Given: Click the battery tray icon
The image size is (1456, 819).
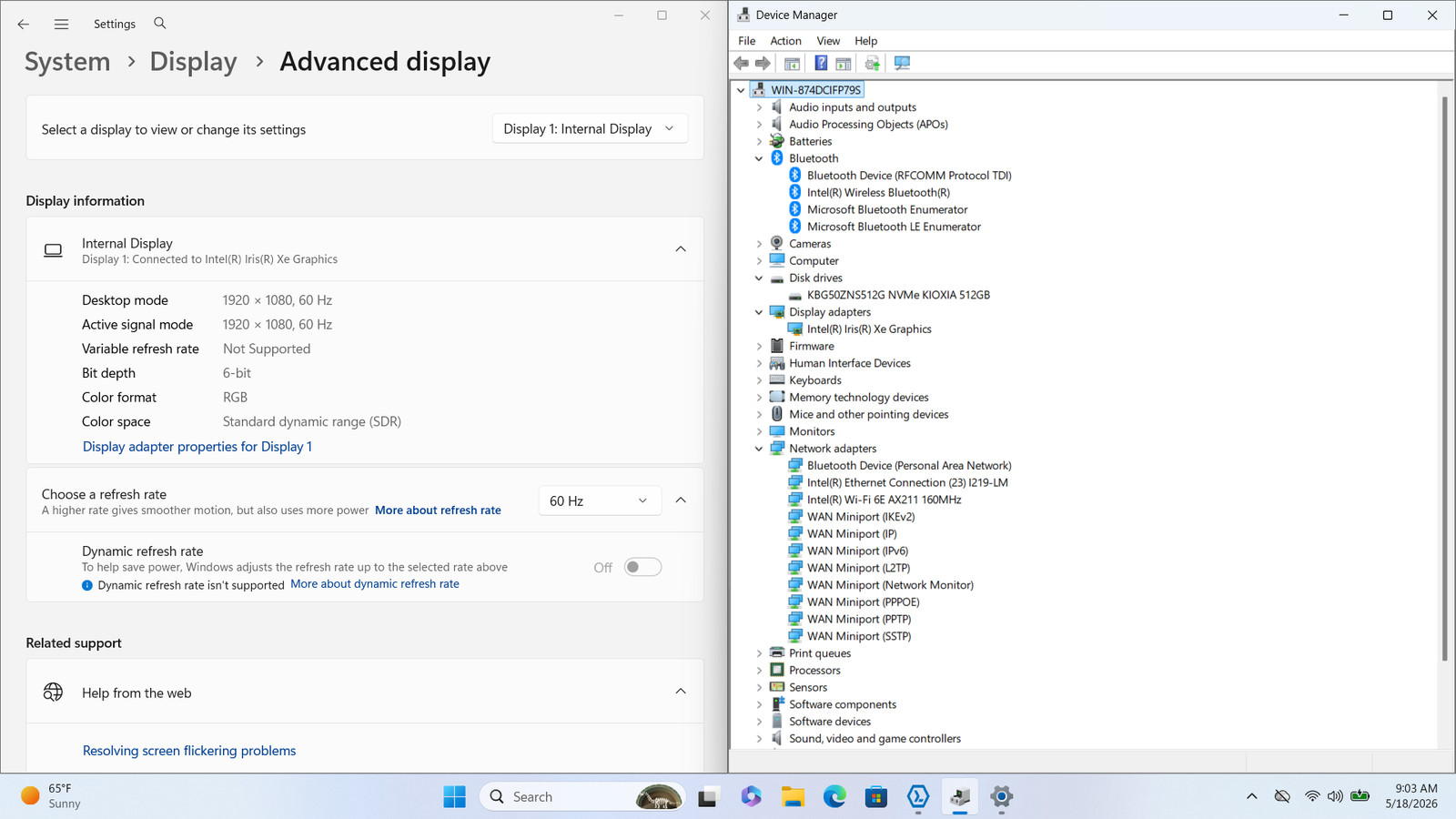Looking at the screenshot, I should (x=1360, y=797).
